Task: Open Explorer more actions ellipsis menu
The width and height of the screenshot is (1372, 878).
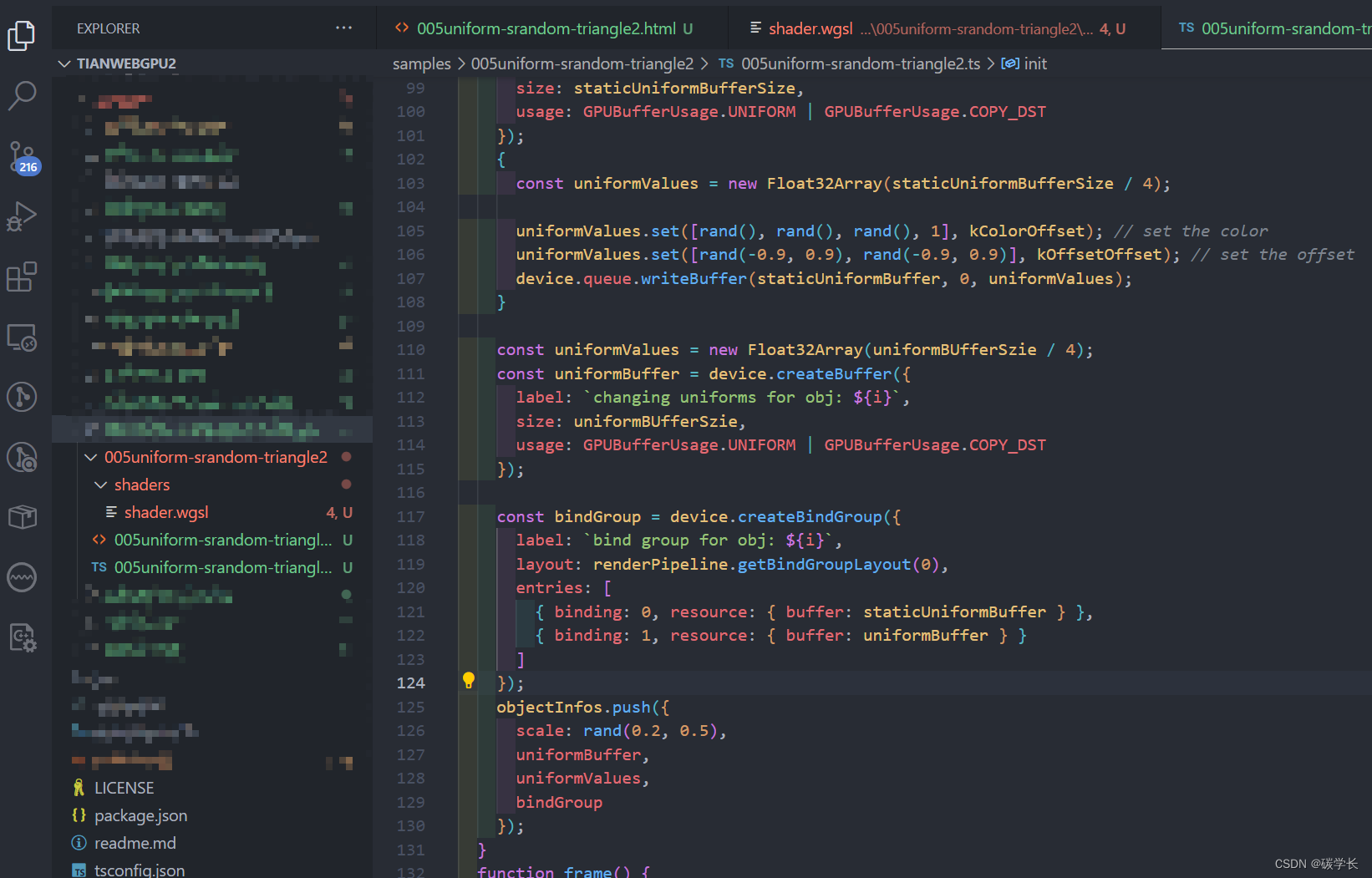Action: coord(343,28)
